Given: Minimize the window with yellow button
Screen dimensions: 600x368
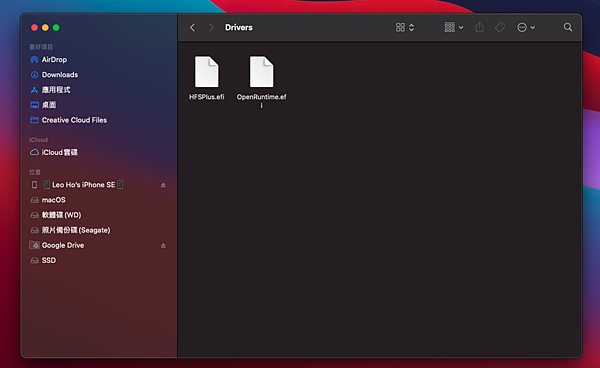Looking at the screenshot, I should [x=45, y=28].
